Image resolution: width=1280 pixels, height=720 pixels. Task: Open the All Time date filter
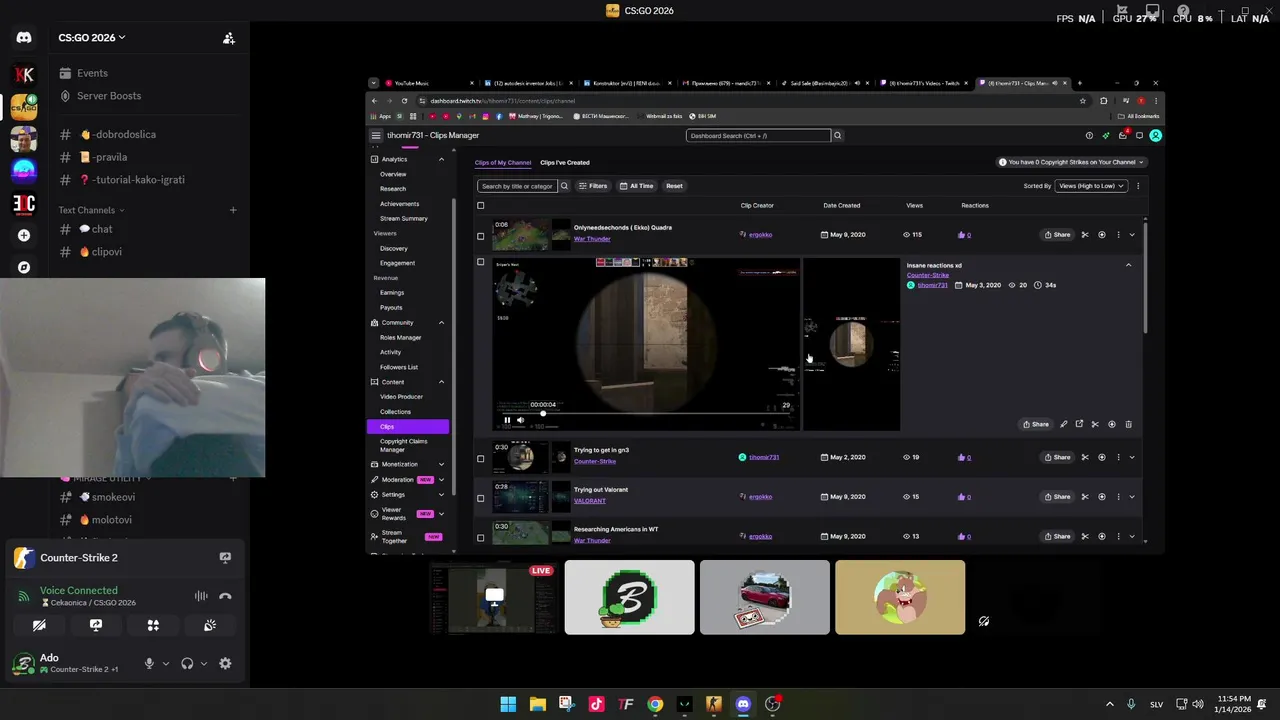[x=636, y=186]
